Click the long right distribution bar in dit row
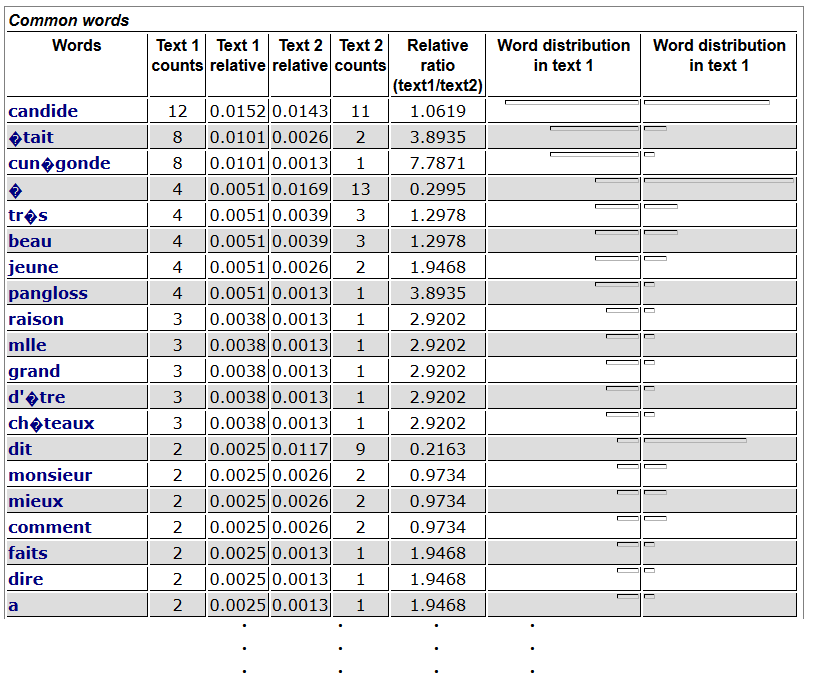Image resolution: width=823 pixels, height=686 pixels. (695, 440)
